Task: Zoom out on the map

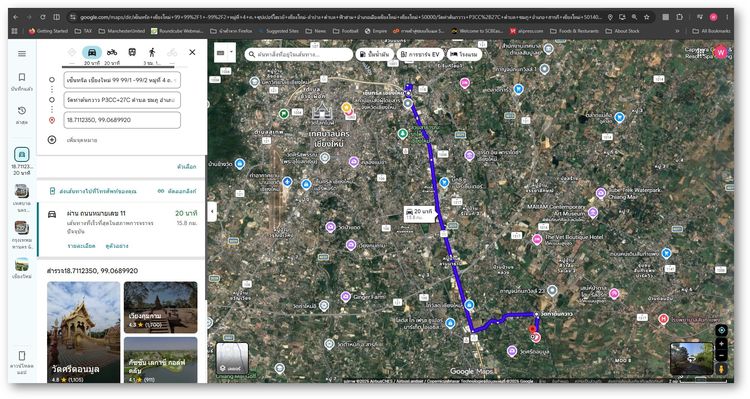Action: (x=722, y=355)
